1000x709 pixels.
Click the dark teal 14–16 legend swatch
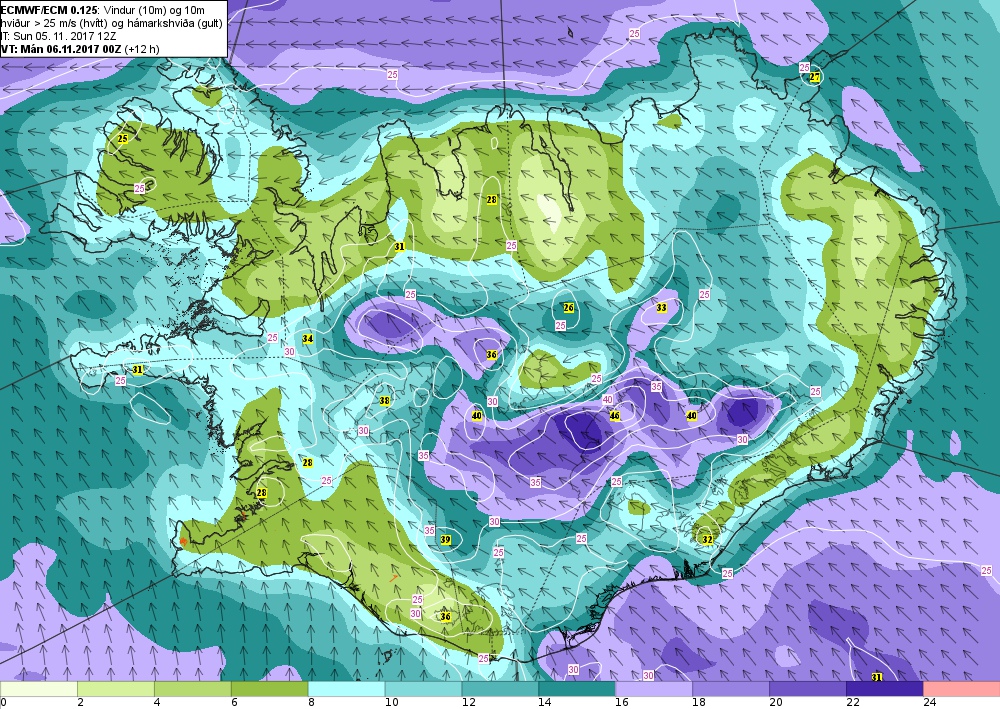click(577, 689)
